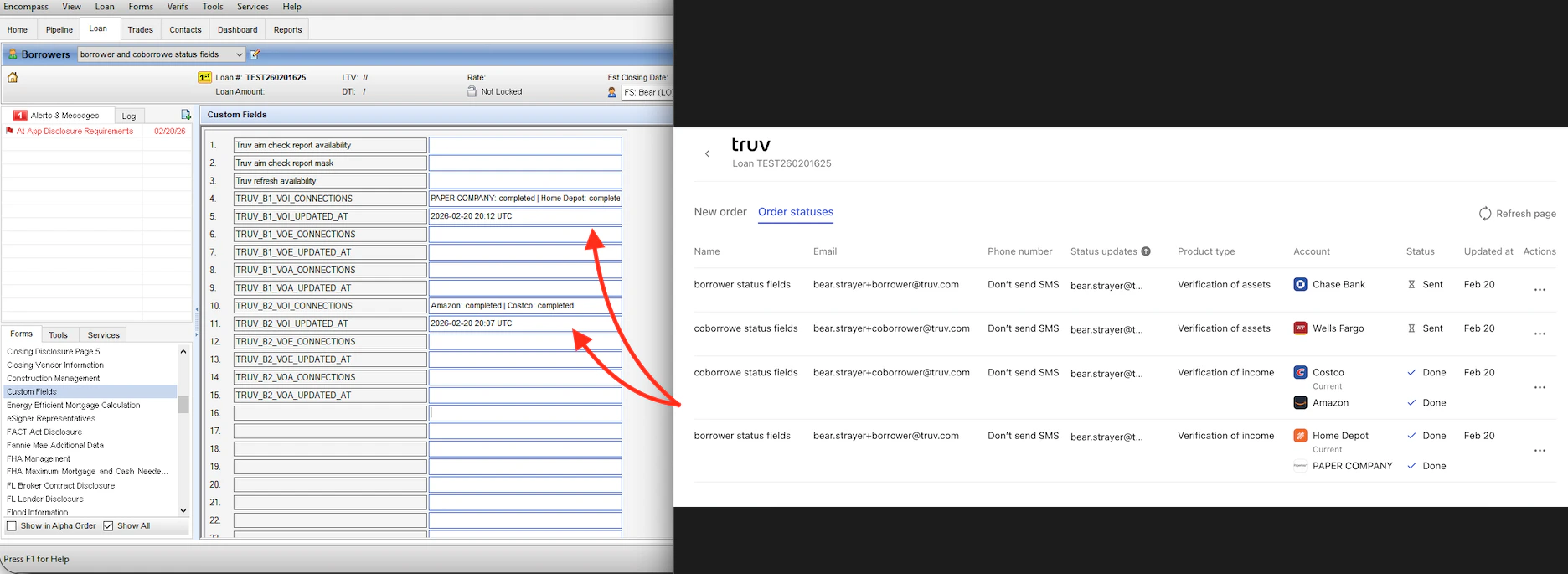The width and height of the screenshot is (1568, 574).
Task: Switch to Truv New order tab
Action: point(720,212)
